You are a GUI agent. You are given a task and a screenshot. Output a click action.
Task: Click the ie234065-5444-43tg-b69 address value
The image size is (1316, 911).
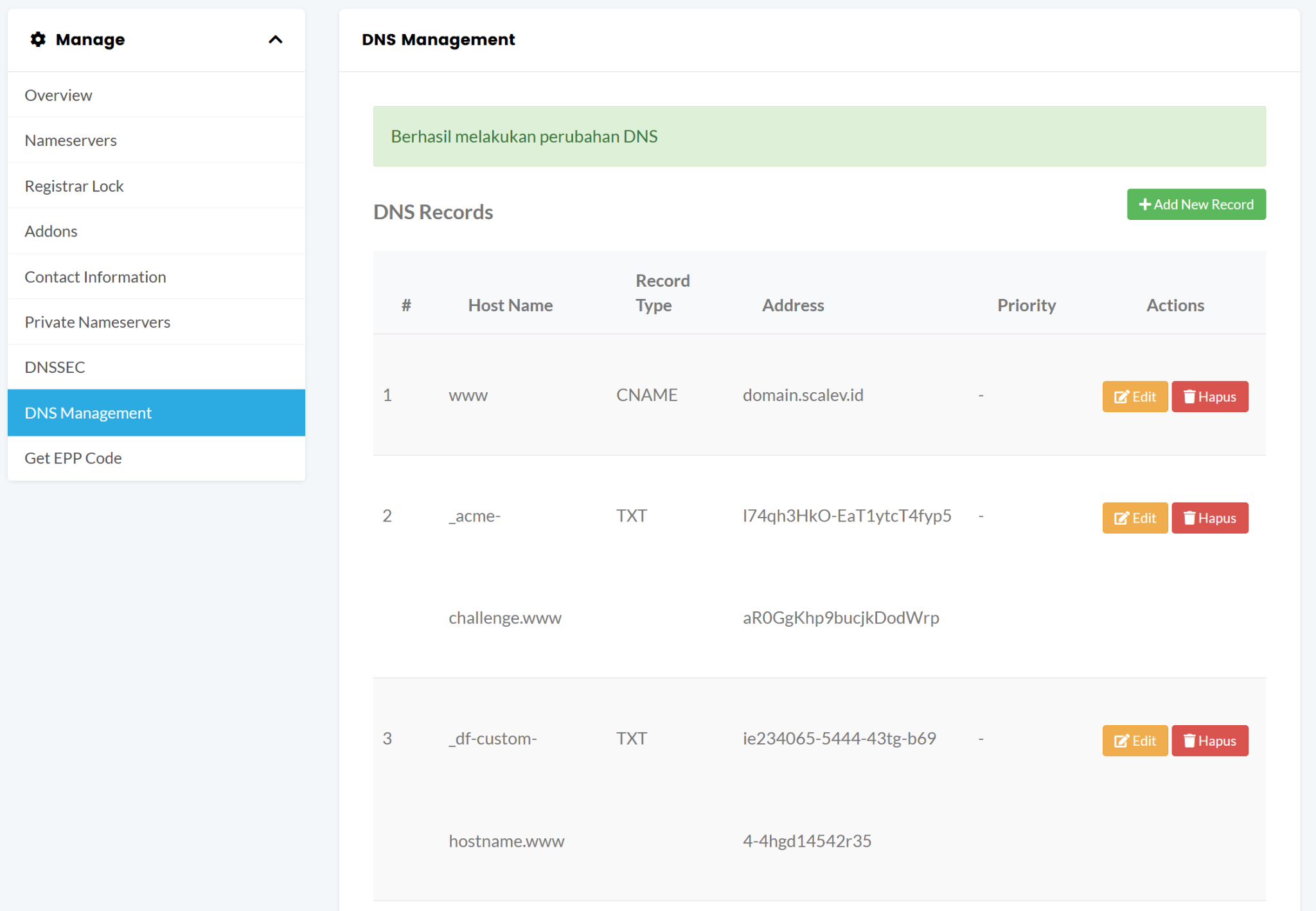click(x=839, y=738)
